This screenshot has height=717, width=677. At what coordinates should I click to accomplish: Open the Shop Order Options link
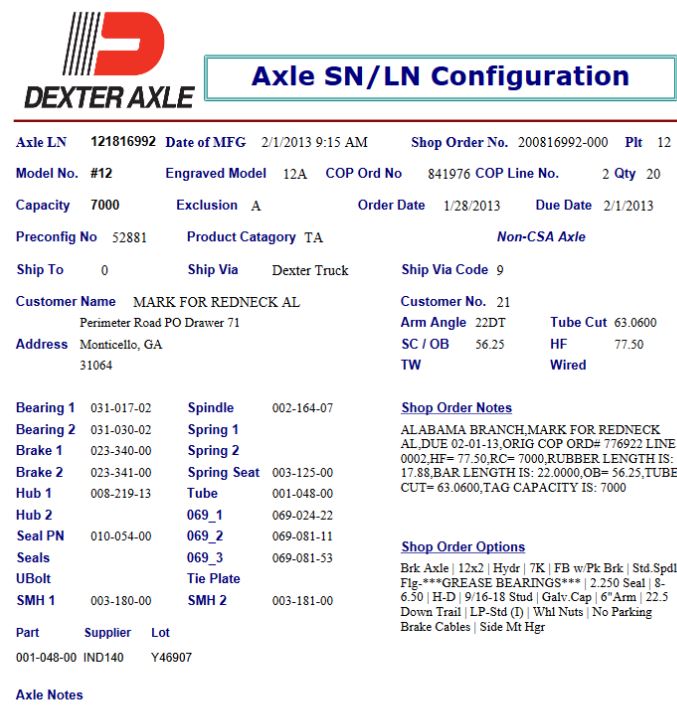[463, 546]
